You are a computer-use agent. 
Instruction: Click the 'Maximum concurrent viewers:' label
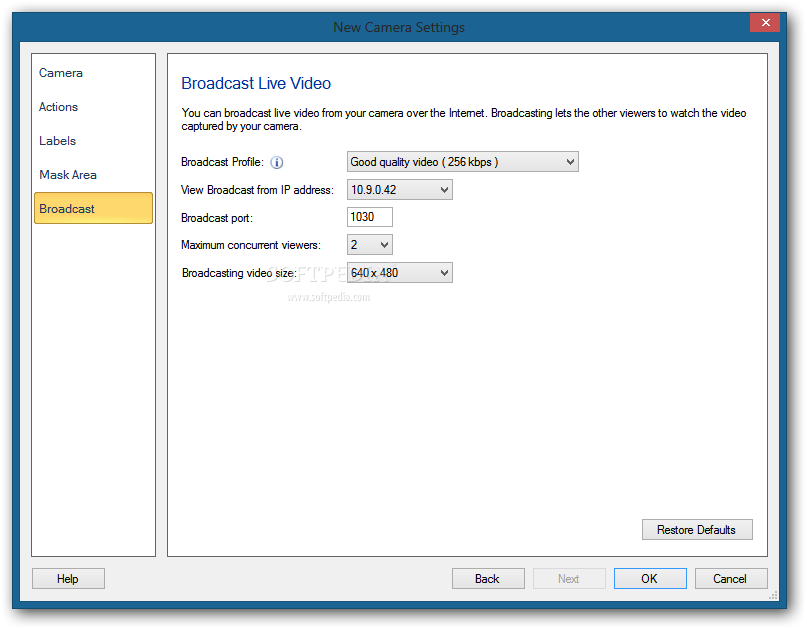pos(251,245)
